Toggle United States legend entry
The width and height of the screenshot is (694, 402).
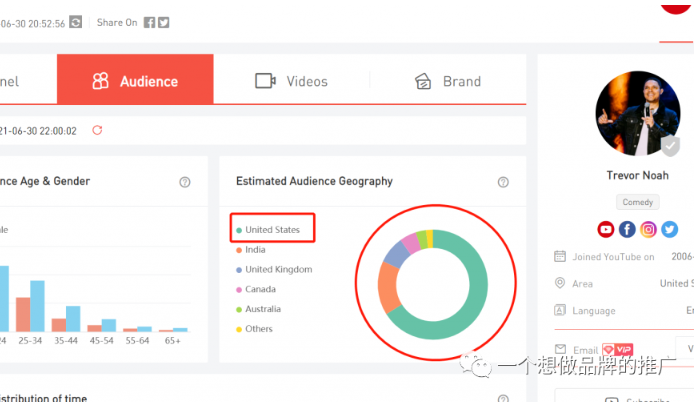[x=268, y=230]
